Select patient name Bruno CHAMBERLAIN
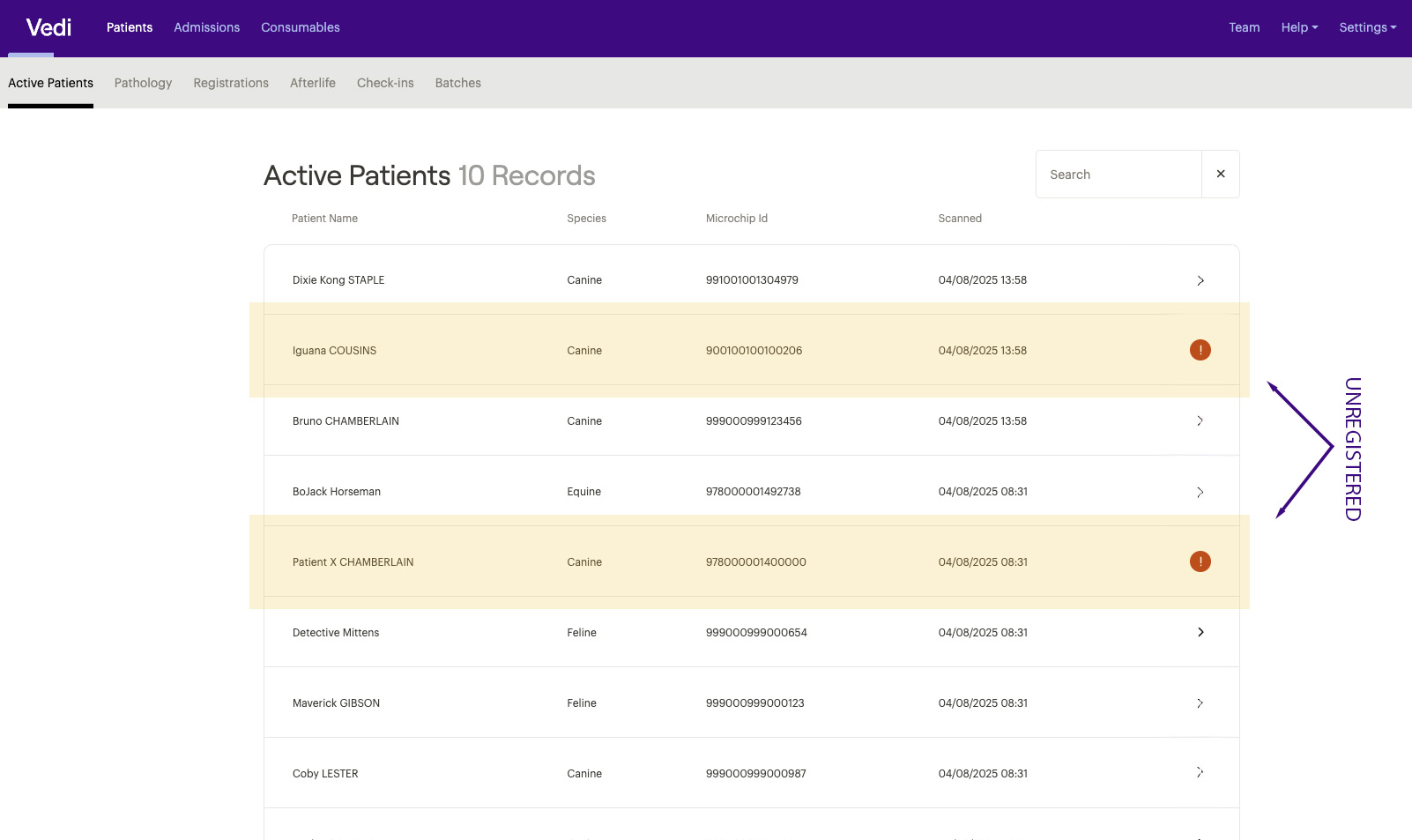 point(346,421)
